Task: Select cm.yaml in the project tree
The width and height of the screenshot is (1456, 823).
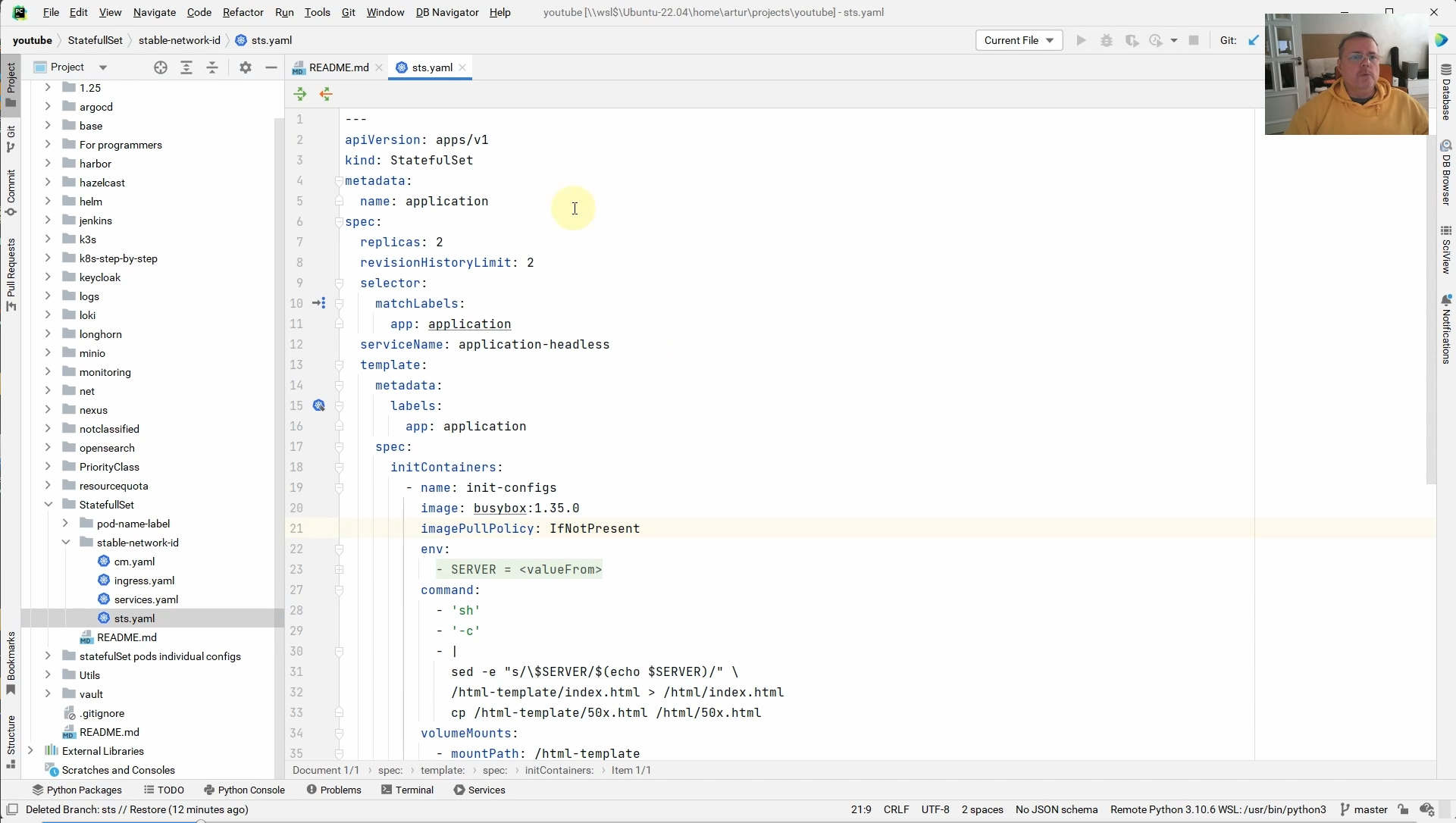Action: point(134,562)
